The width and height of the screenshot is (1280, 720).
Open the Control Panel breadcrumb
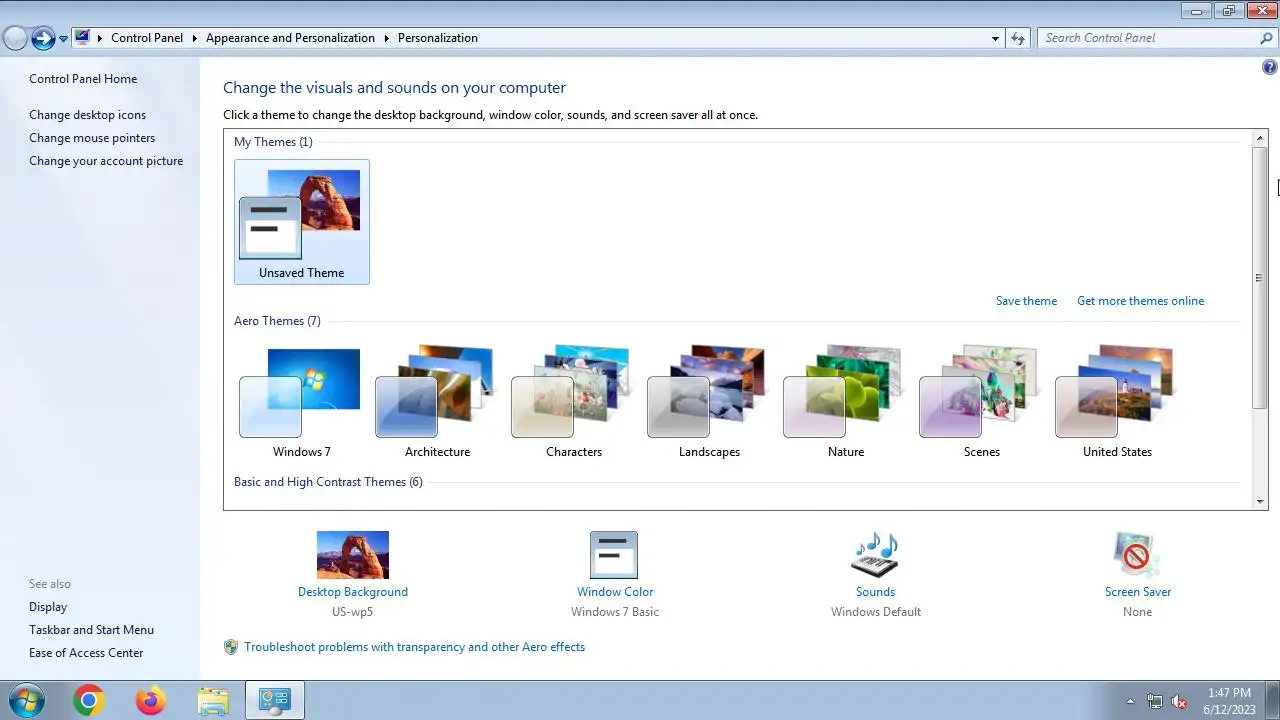147,38
